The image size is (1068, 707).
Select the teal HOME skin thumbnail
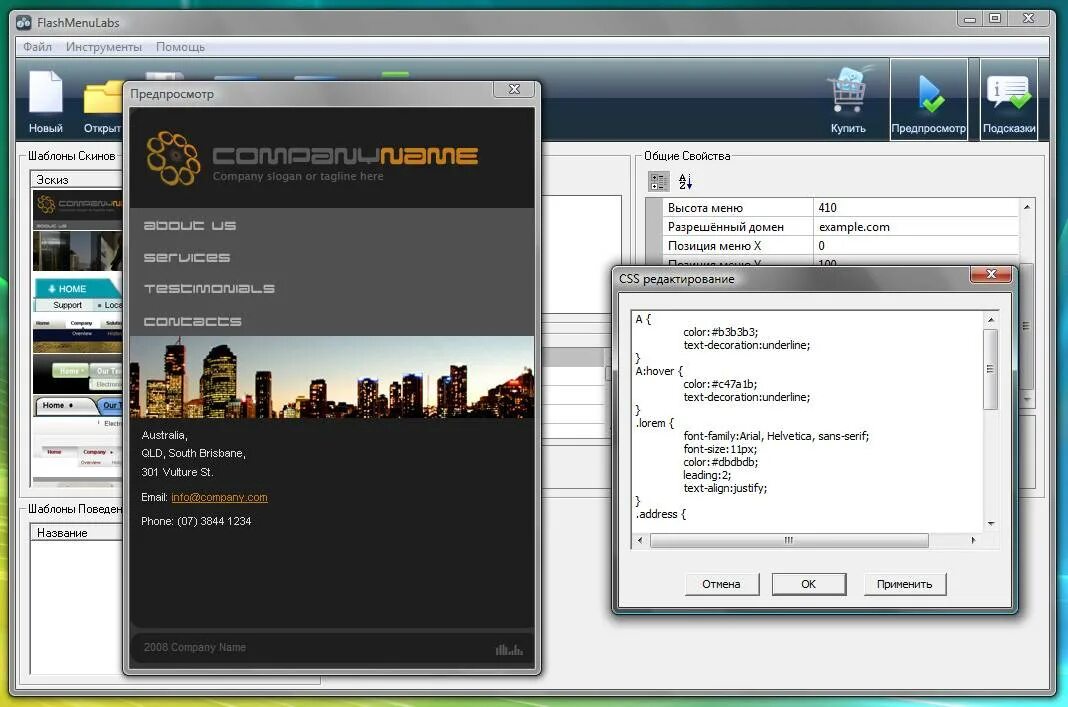[x=78, y=295]
